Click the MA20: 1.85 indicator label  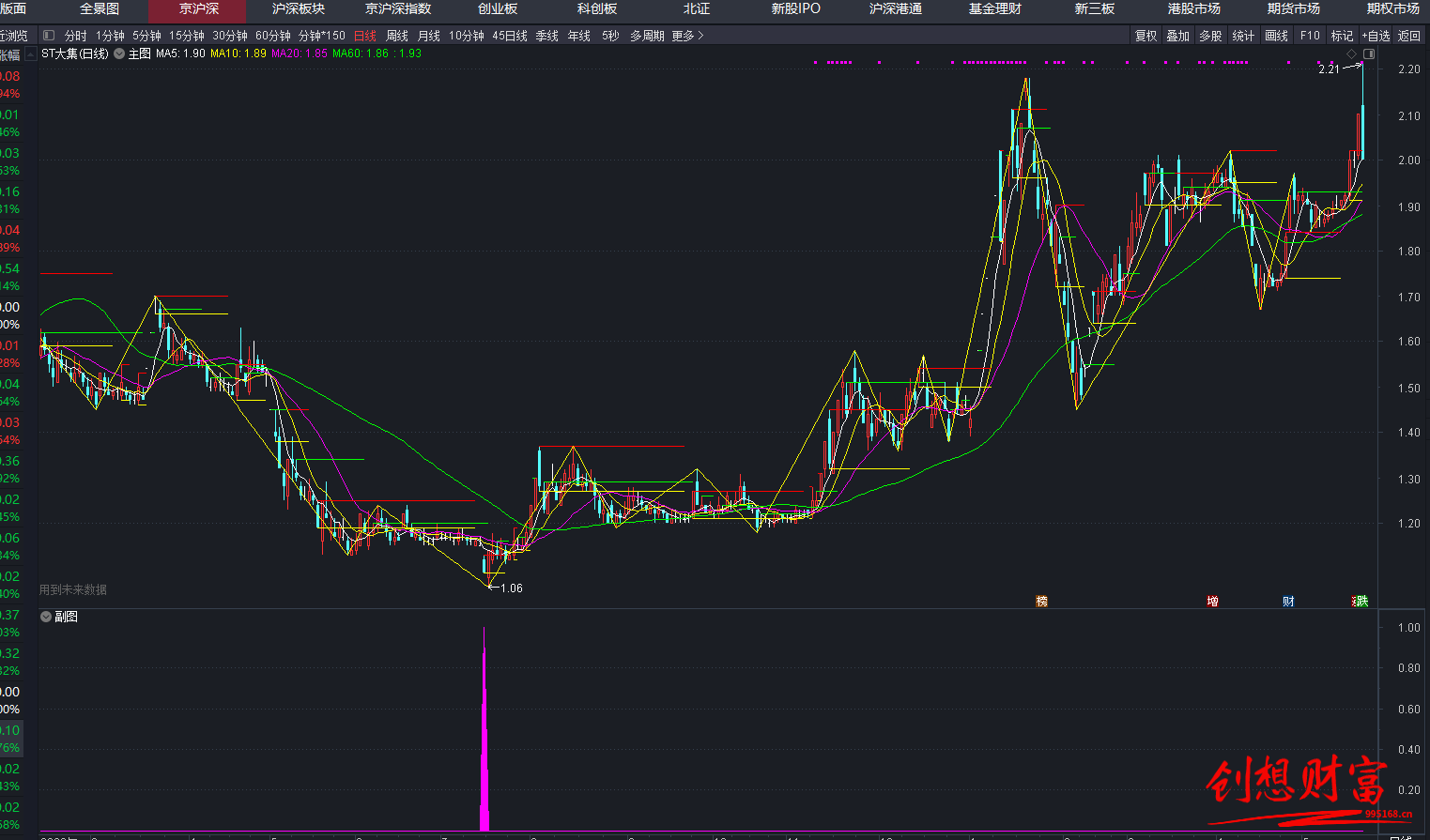click(x=300, y=53)
